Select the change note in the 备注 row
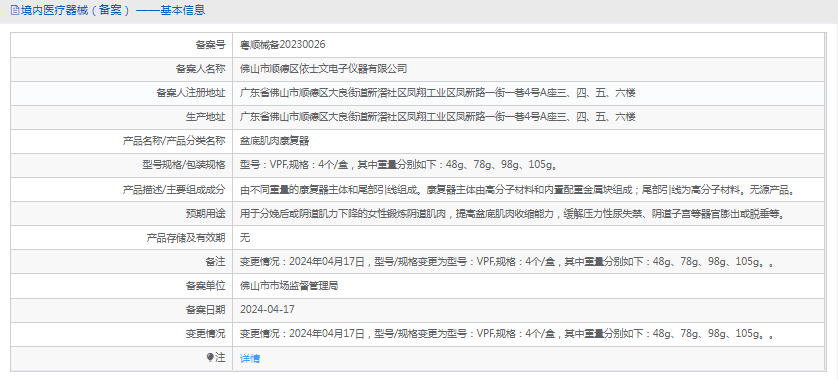The image size is (838, 380). click(507, 262)
